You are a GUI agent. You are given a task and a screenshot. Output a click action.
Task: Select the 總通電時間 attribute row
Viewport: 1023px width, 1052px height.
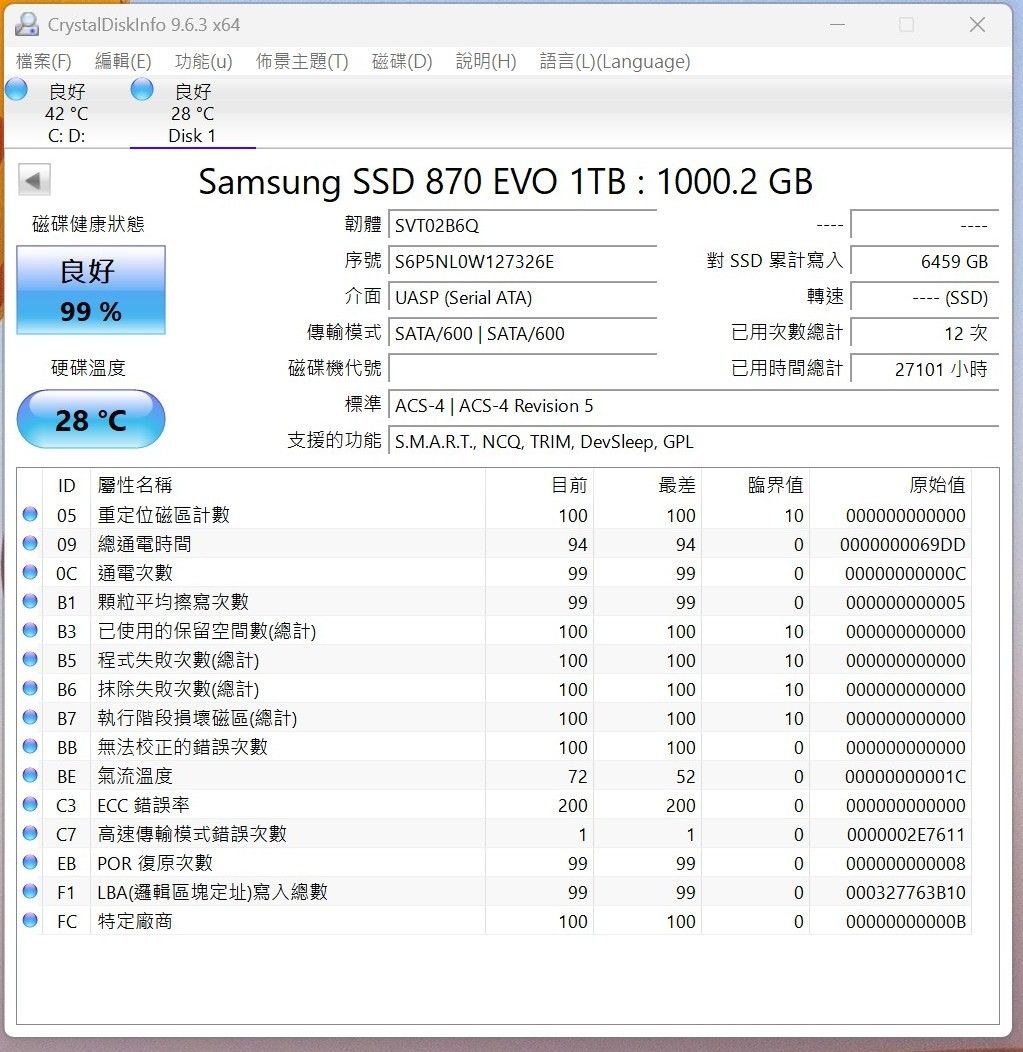(496, 544)
